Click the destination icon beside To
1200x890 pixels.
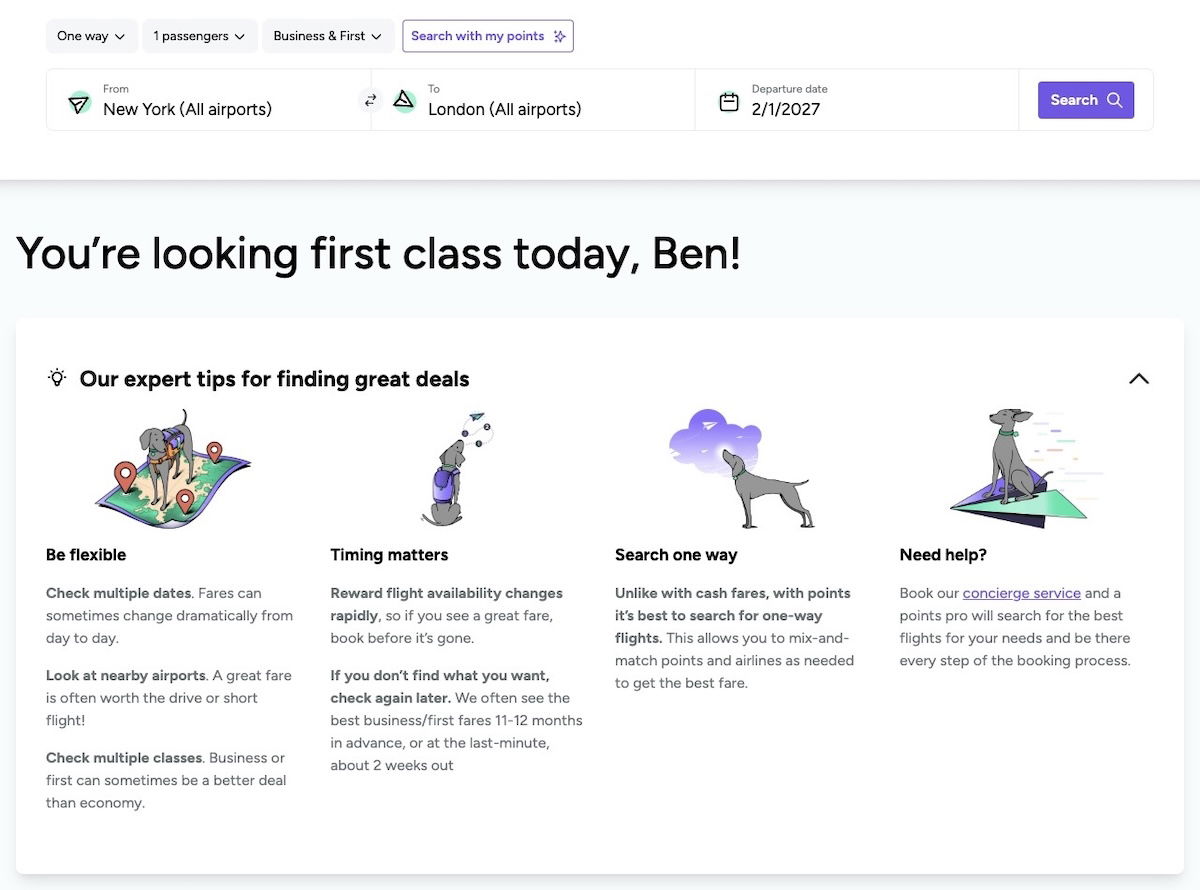pos(404,100)
